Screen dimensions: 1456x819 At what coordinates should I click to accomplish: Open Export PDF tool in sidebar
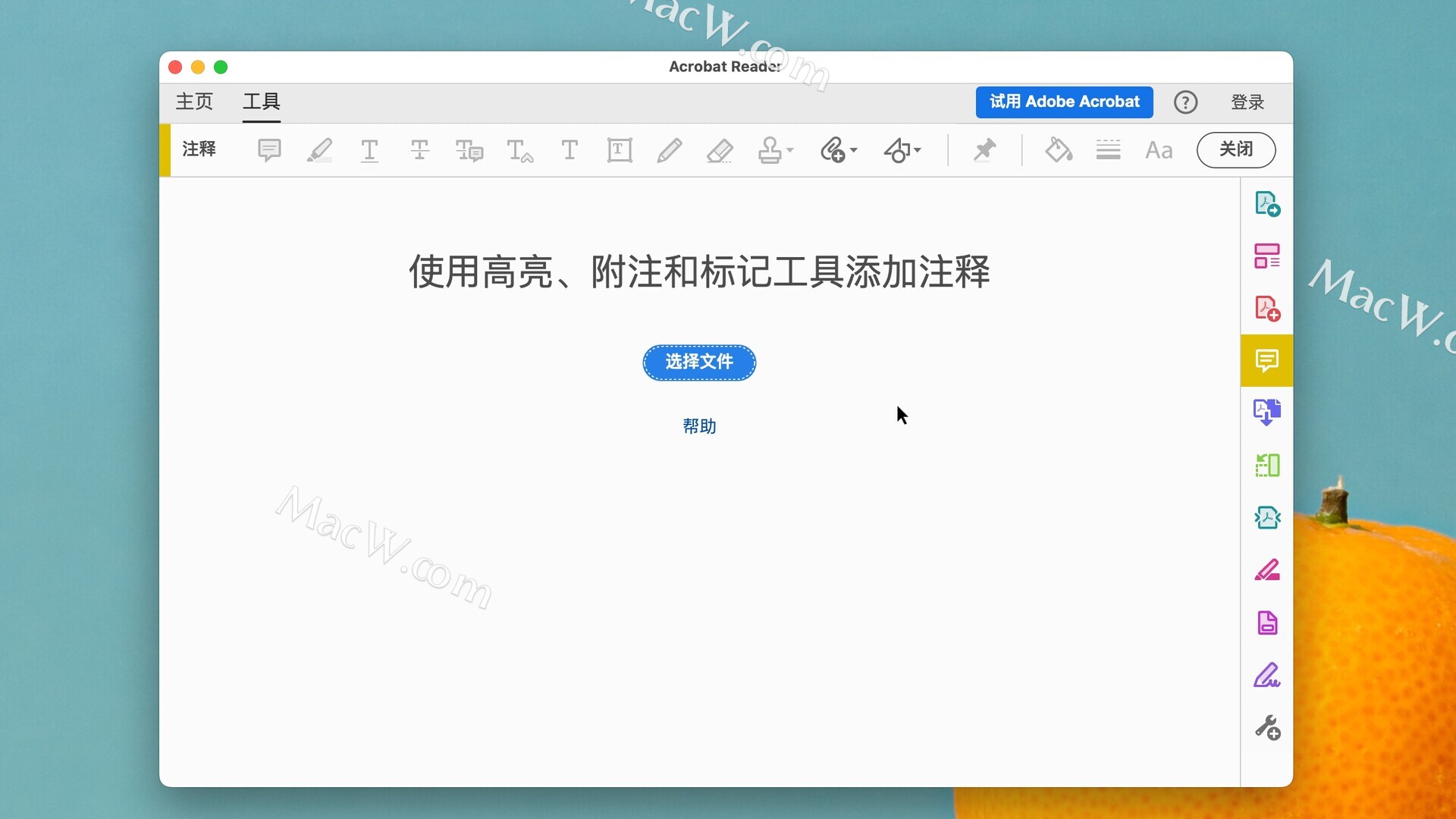click(1267, 413)
